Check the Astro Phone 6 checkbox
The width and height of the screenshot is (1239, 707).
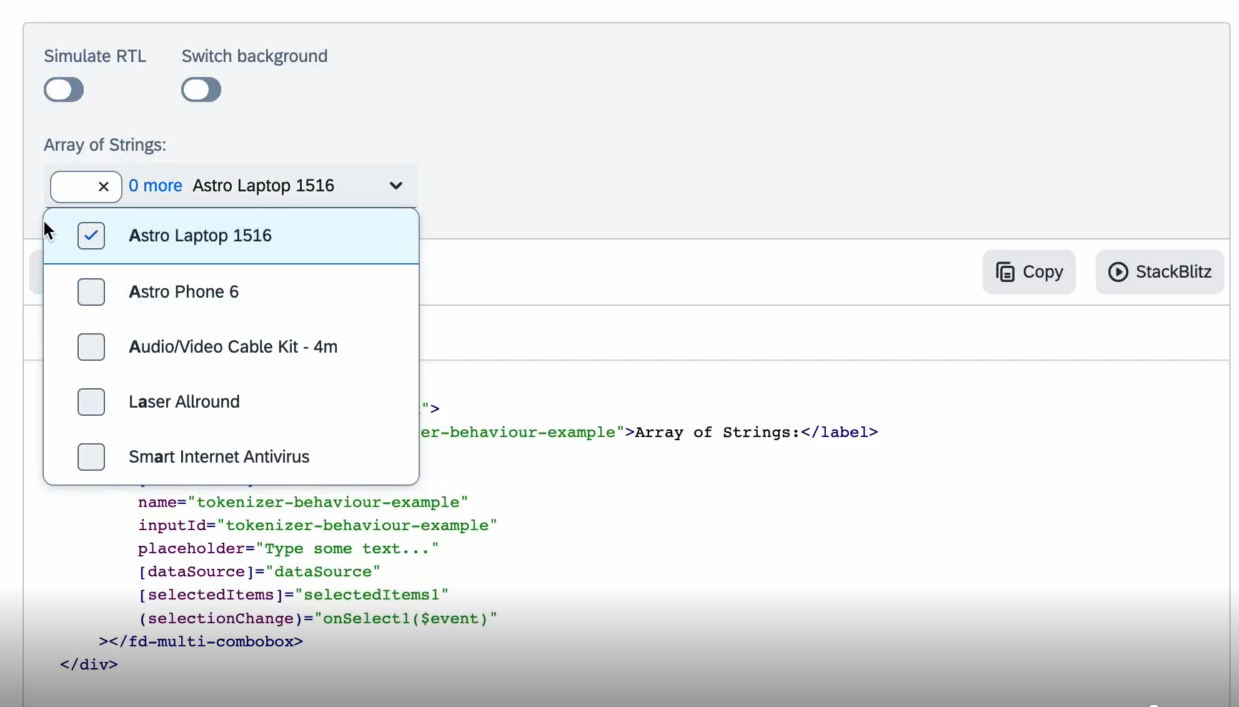(91, 291)
